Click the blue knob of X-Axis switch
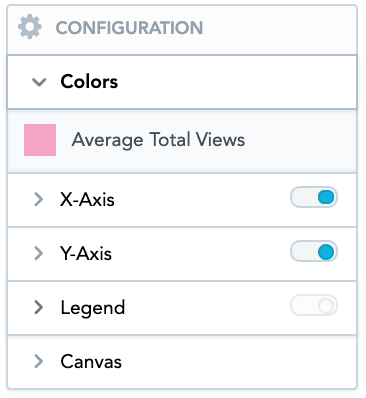Viewport: 366px width, 398px height. [326, 197]
